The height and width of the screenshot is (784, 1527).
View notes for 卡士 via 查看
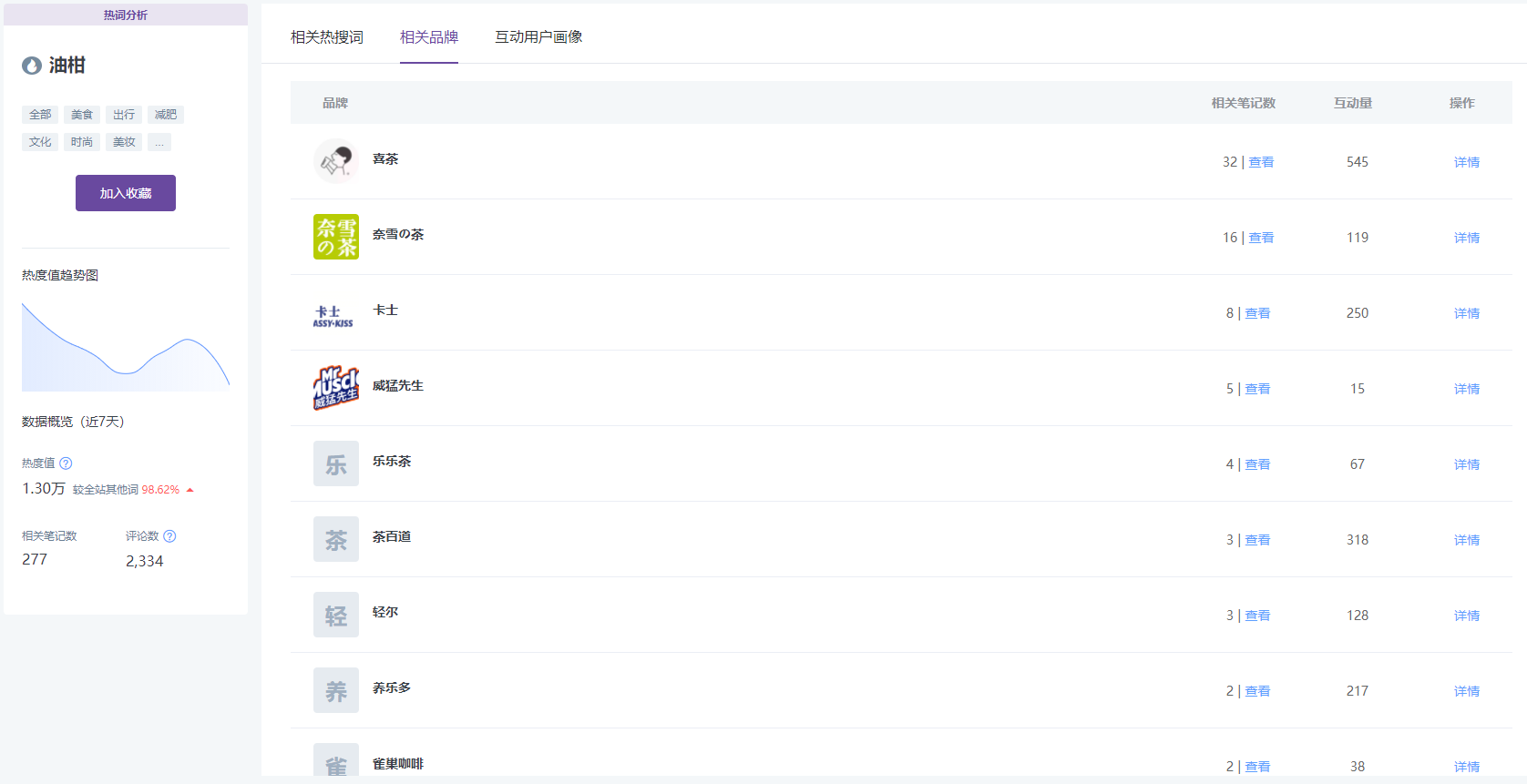1257,313
